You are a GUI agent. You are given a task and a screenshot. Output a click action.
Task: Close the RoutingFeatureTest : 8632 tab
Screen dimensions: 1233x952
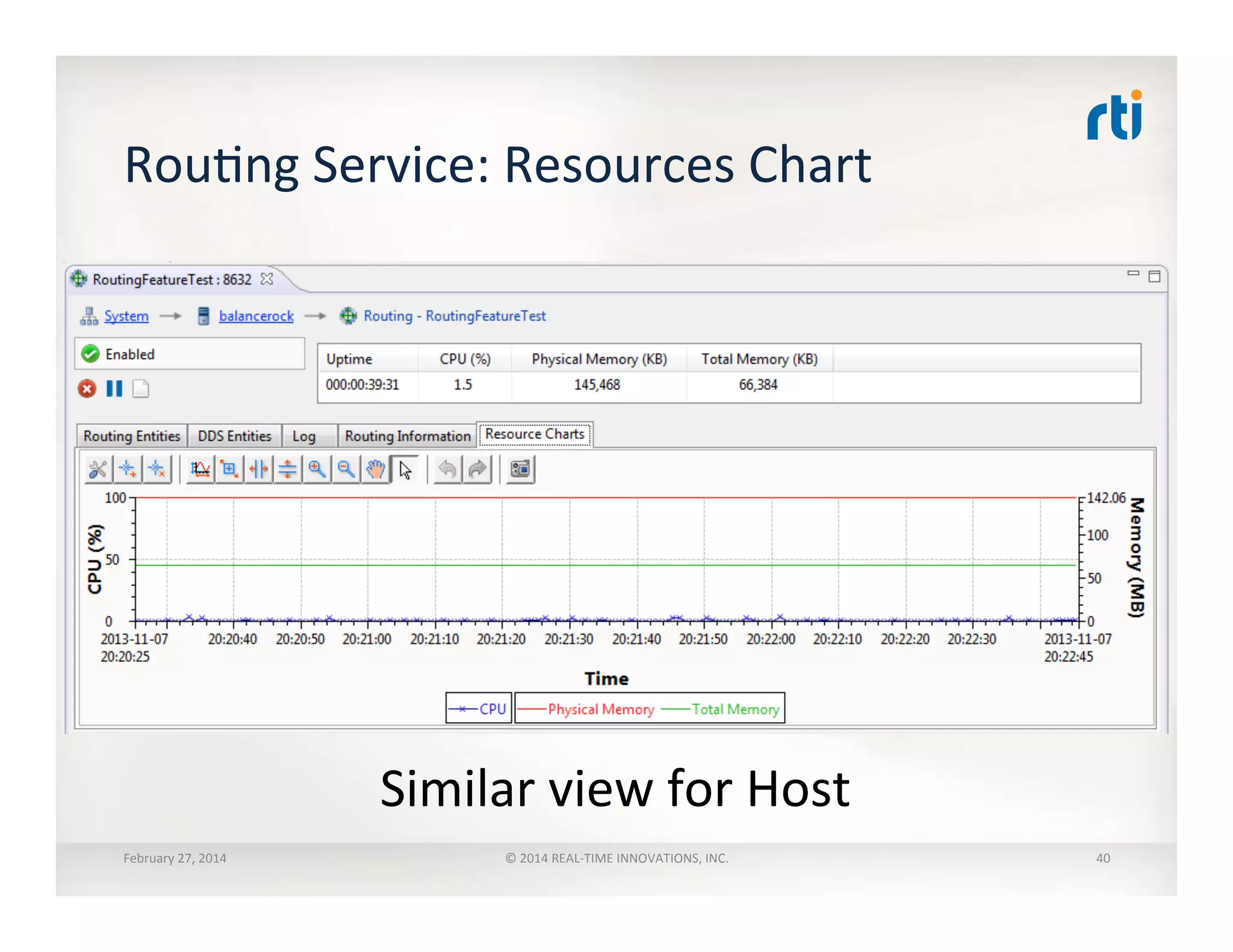click(x=267, y=279)
